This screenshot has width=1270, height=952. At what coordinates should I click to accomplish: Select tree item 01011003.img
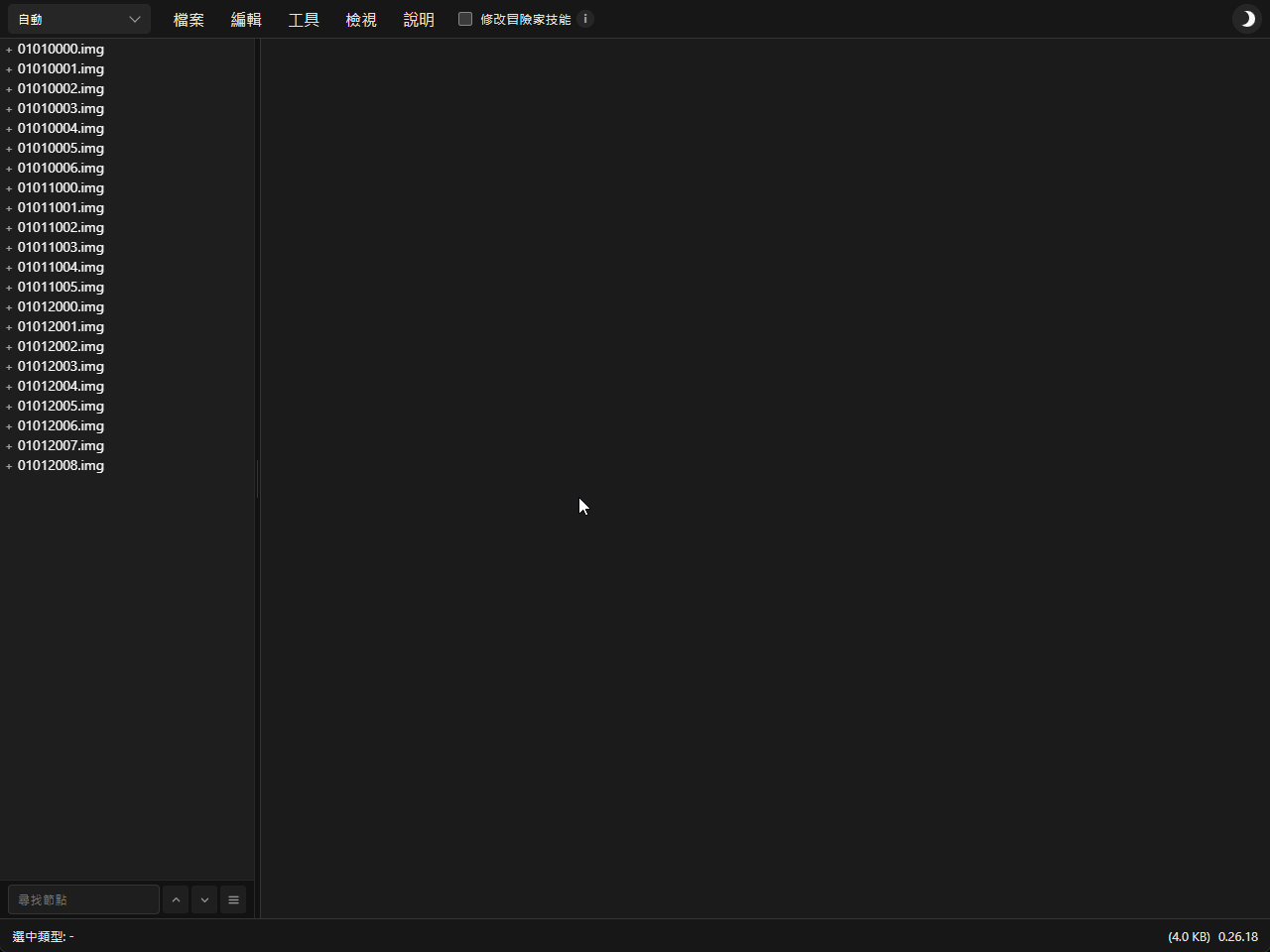pos(61,247)
